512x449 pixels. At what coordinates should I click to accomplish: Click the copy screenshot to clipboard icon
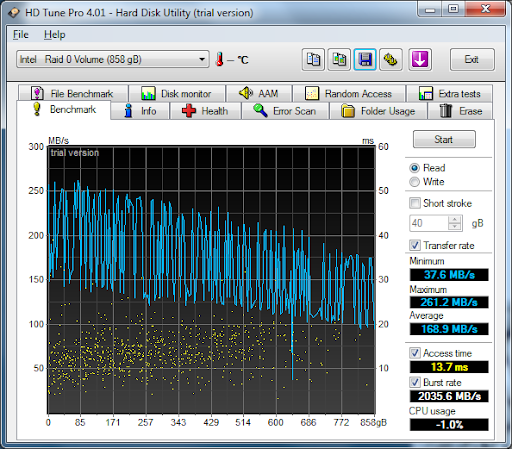pos(339,60)
